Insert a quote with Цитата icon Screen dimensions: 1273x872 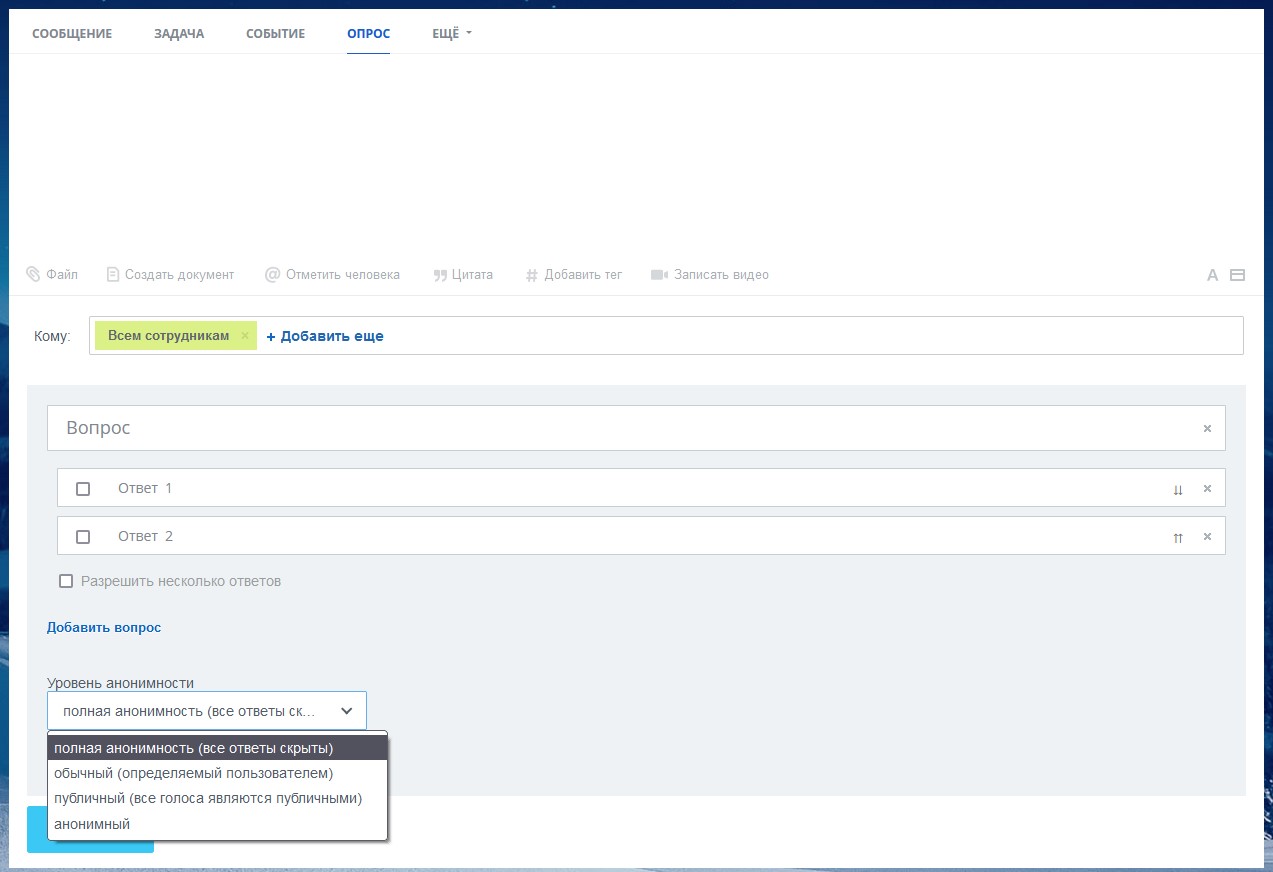click(440, 275)
